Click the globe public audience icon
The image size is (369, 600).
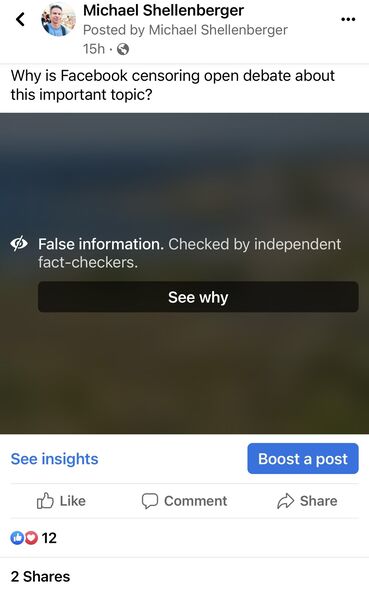click(123, 49)
